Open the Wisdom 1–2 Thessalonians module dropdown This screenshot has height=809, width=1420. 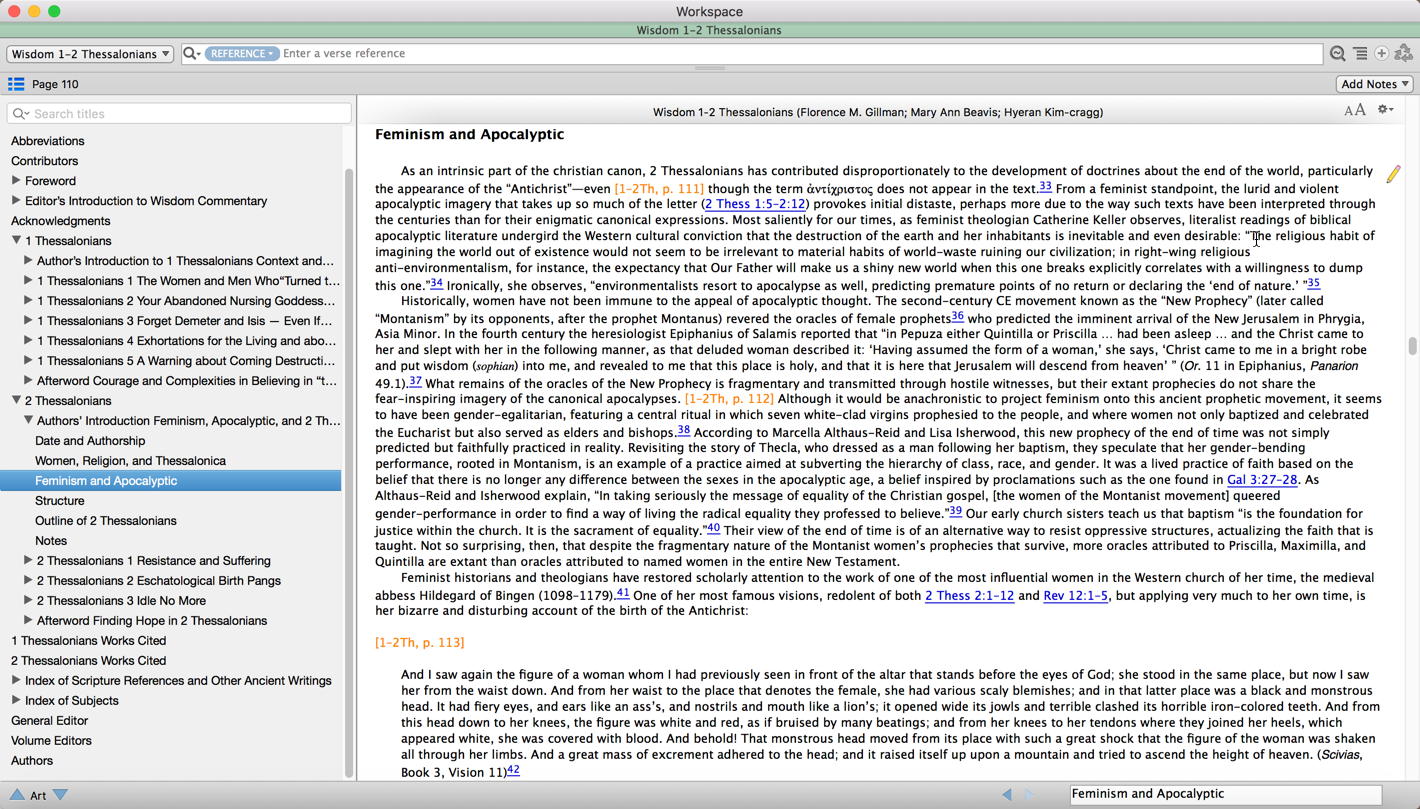(x=90, y=54)
